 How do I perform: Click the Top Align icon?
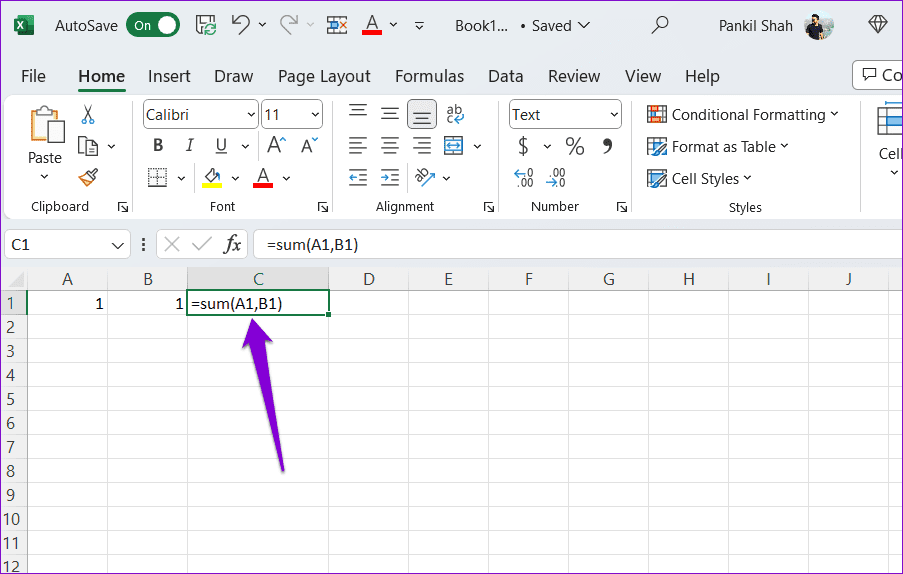pos(358,111)
